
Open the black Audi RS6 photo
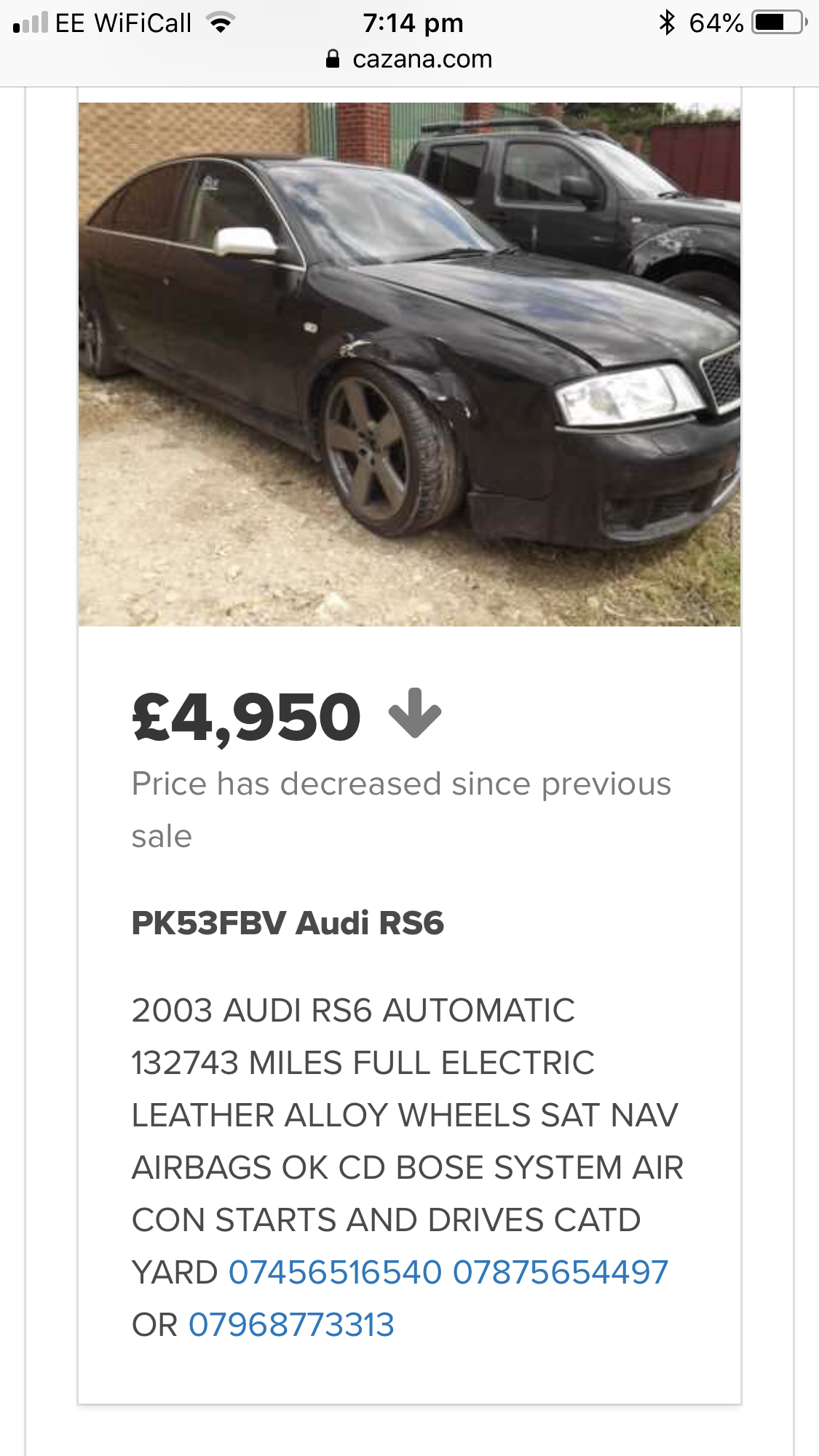[x=409, y=364]
